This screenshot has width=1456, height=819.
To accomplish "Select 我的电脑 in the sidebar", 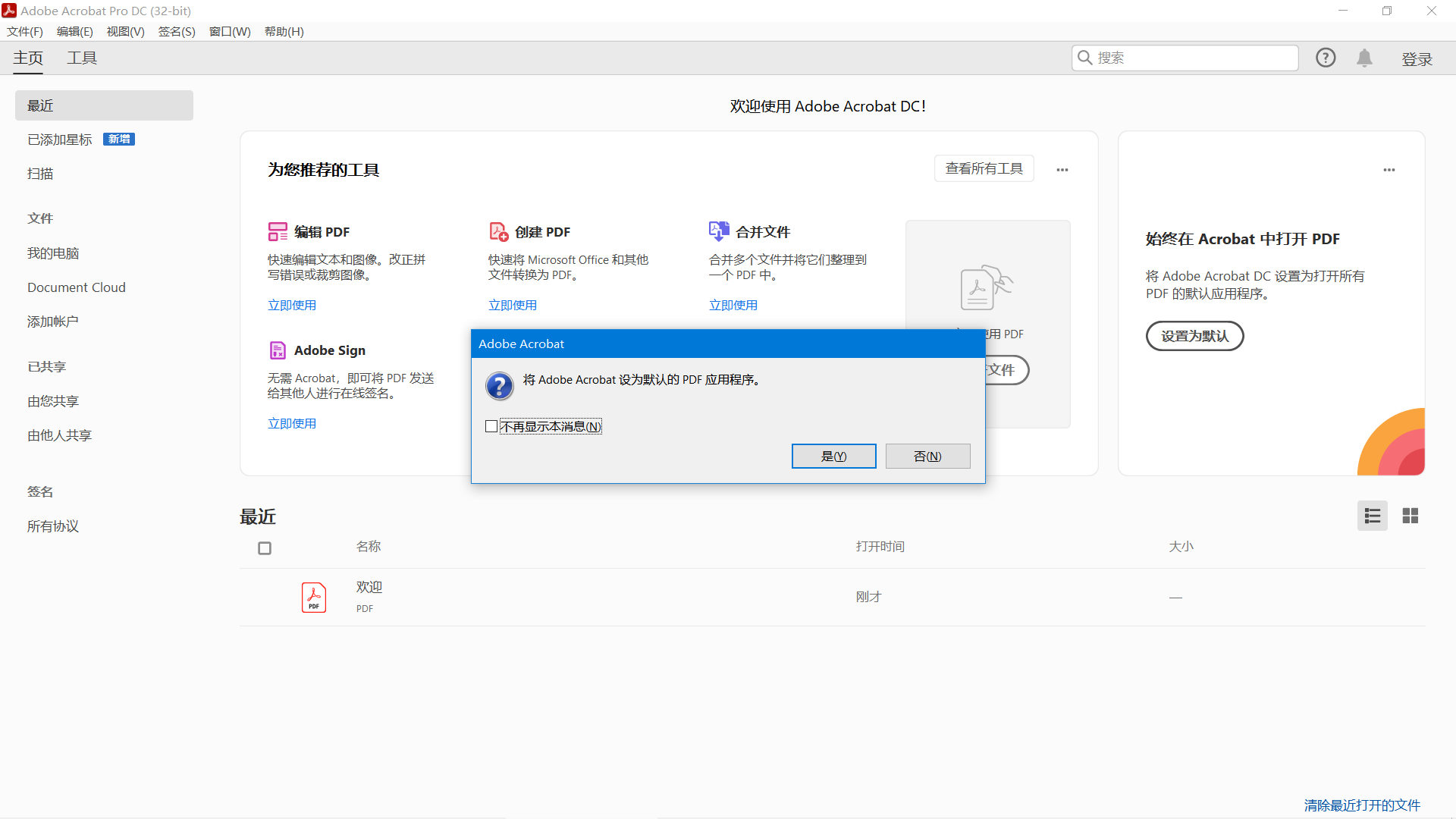I will click(53, 253).
